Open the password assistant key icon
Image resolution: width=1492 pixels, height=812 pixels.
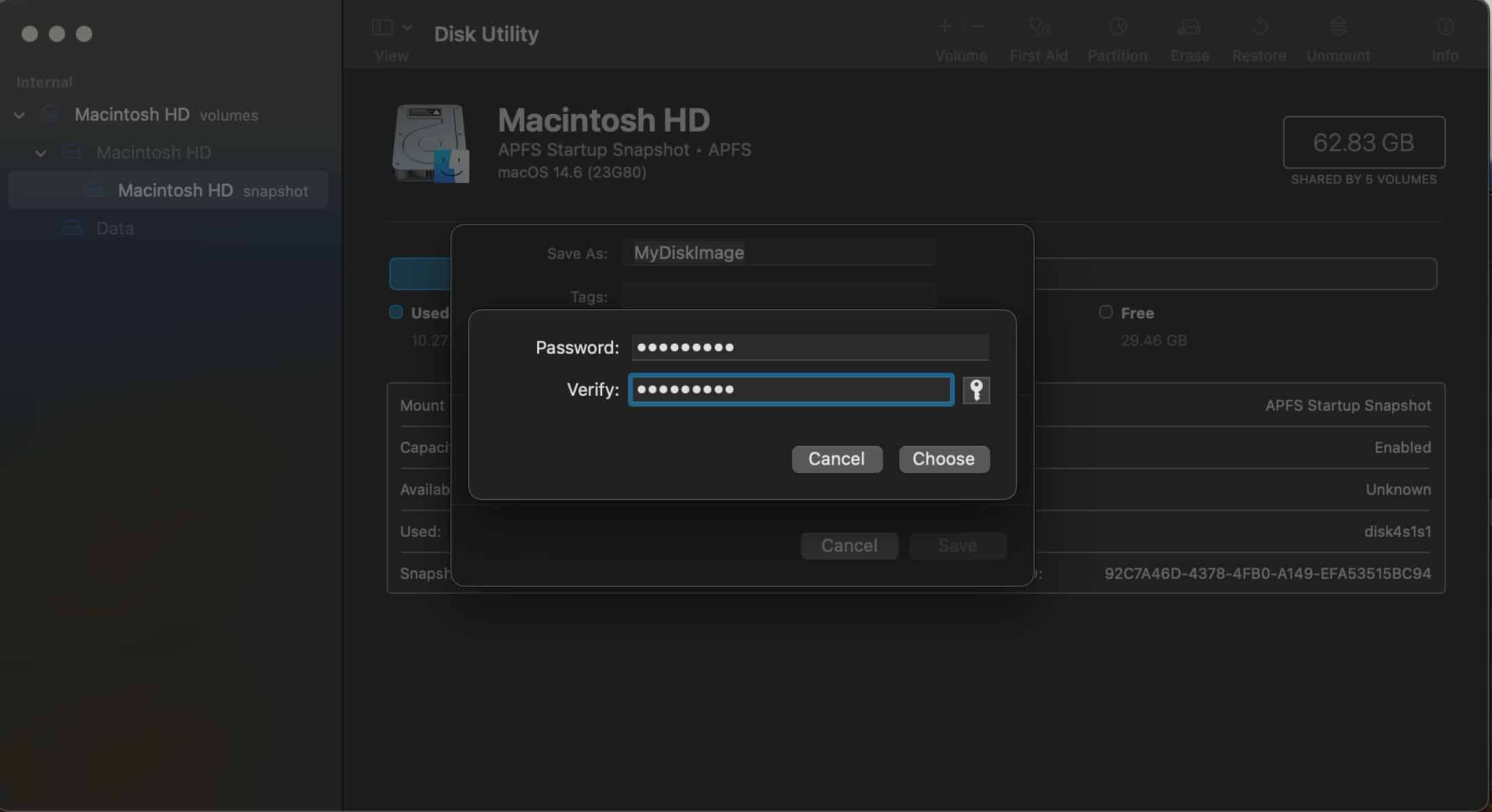976,390
